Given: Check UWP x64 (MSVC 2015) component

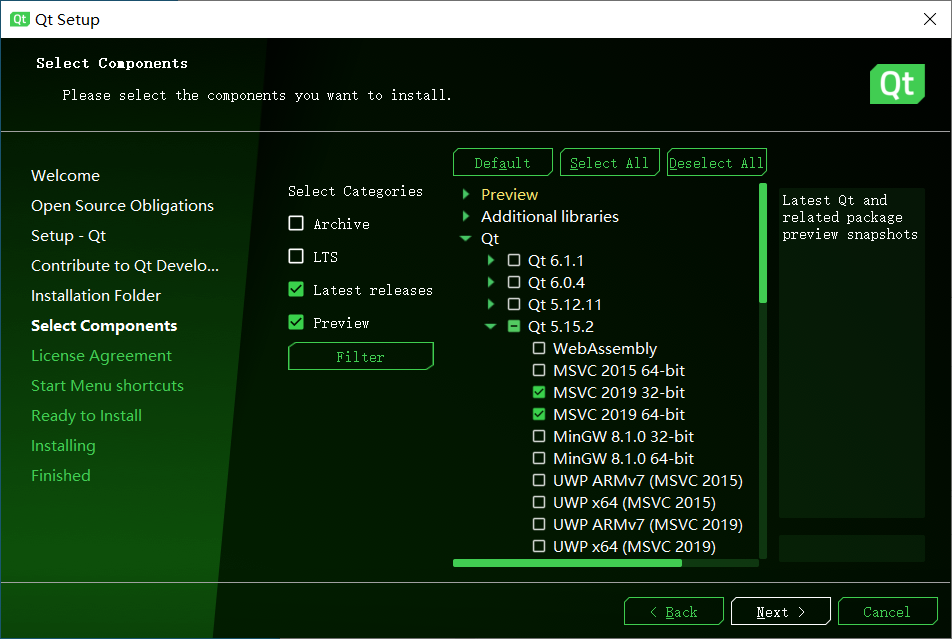Looking at the screenshot, I should click(x=539, y=502).
